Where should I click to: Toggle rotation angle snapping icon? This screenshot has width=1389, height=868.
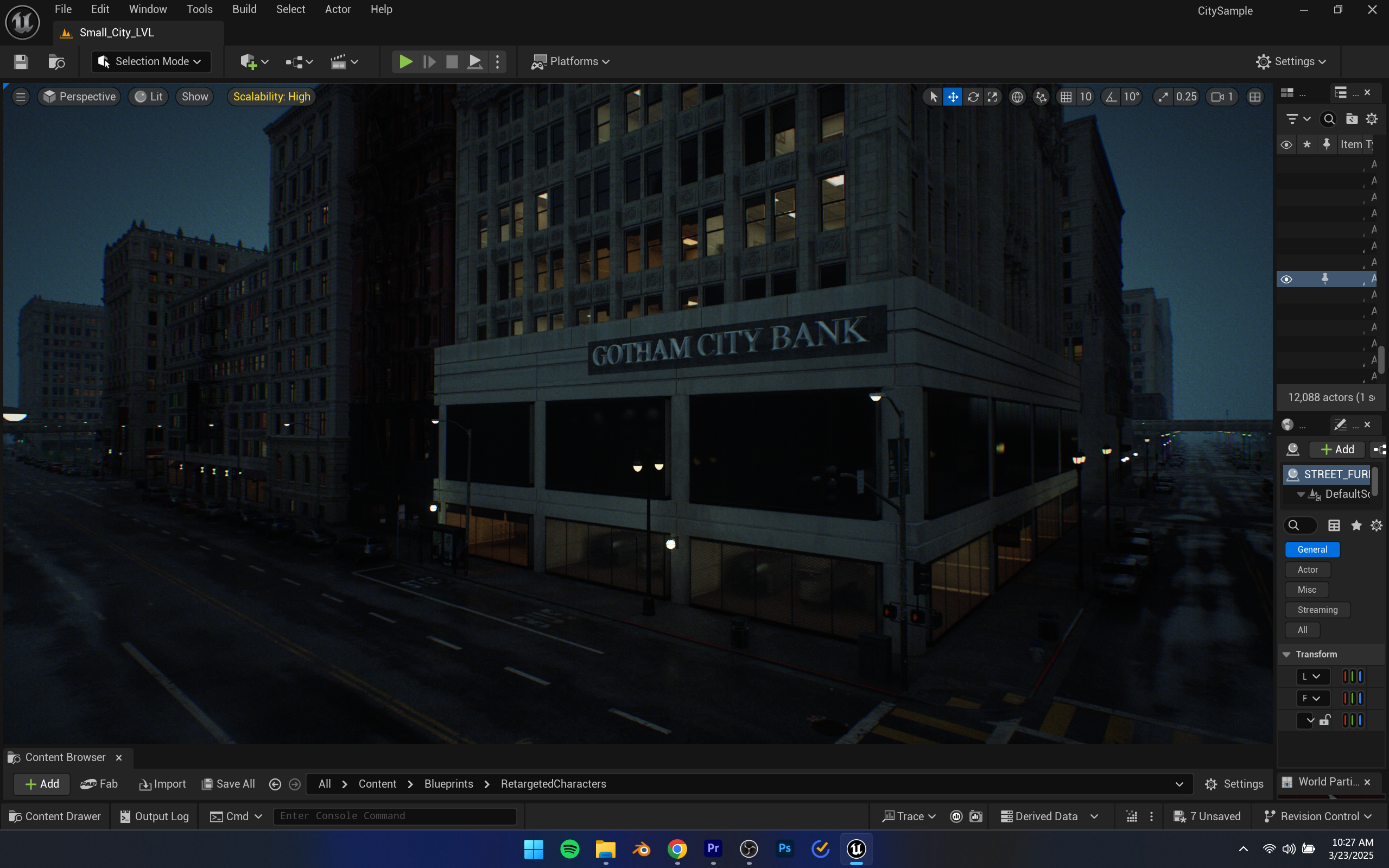click(1111, 97)
